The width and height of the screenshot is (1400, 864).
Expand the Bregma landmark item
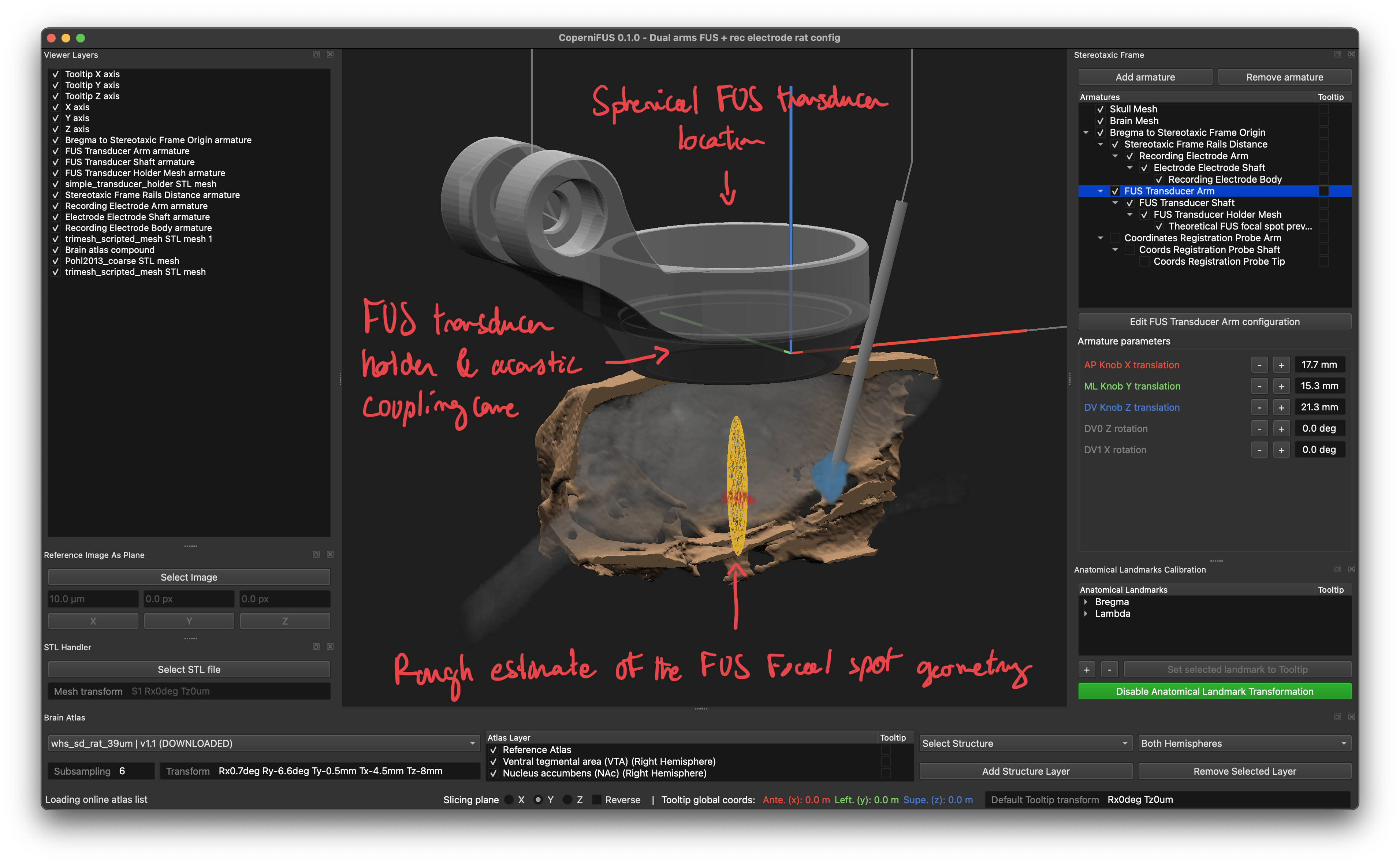[1086, 602]
